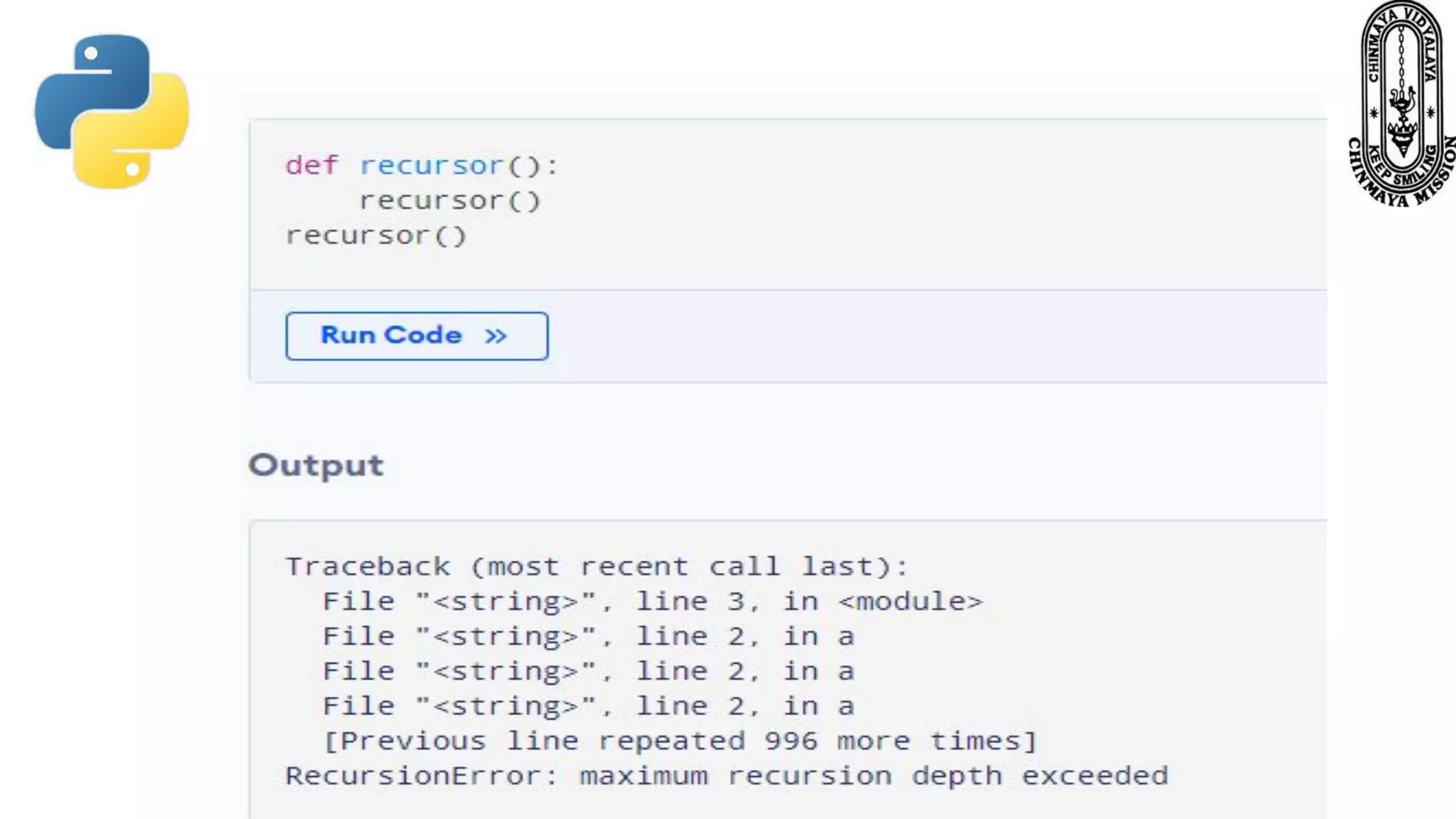The image size is (1456, 819).
Task: Click the RecursionError message line
Action: pyautogui.click(x=727, y=776)
